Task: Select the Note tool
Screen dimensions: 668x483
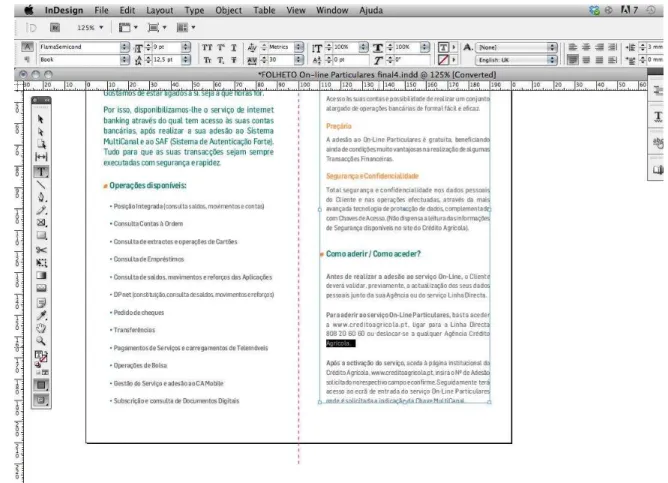Action: pyautogui.click(x=41, y=303)
